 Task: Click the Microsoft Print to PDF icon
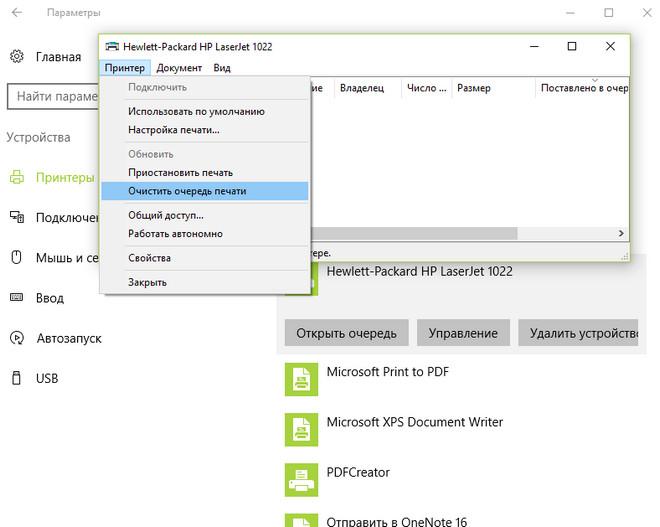[300, 379]
